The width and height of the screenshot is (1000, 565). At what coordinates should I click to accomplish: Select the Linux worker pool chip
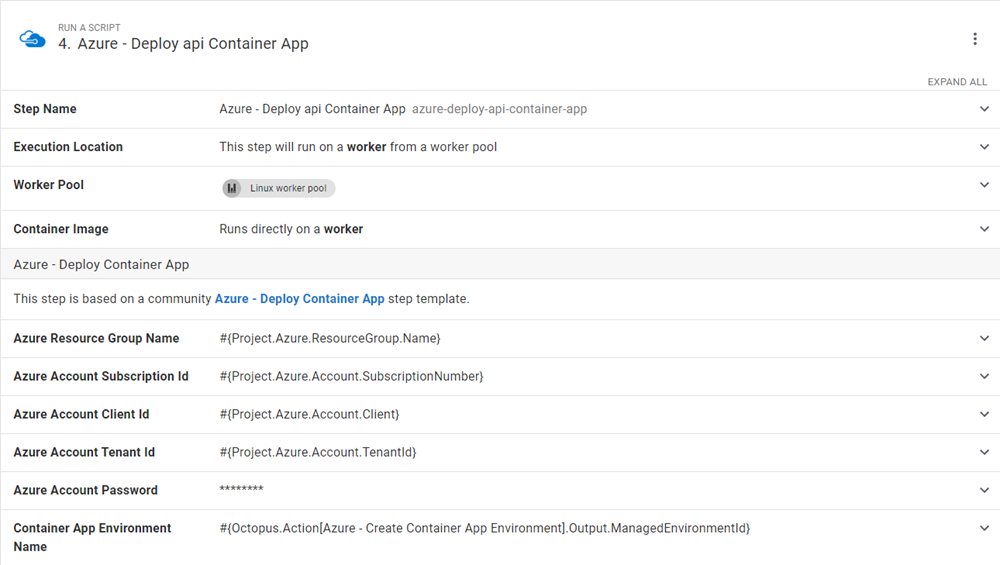pos(279,188)
